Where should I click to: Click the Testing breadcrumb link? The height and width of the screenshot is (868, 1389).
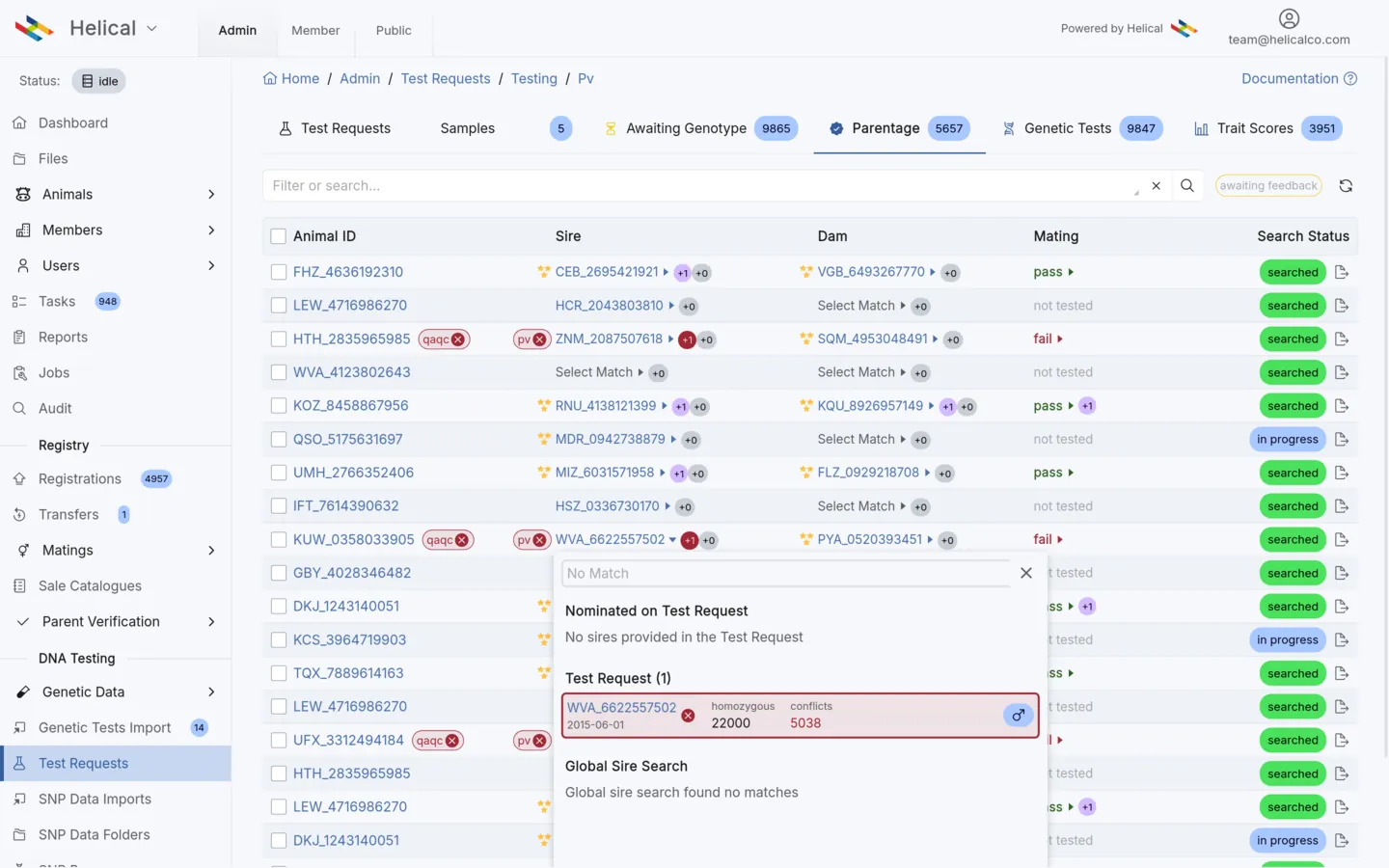tap(534, 78)
